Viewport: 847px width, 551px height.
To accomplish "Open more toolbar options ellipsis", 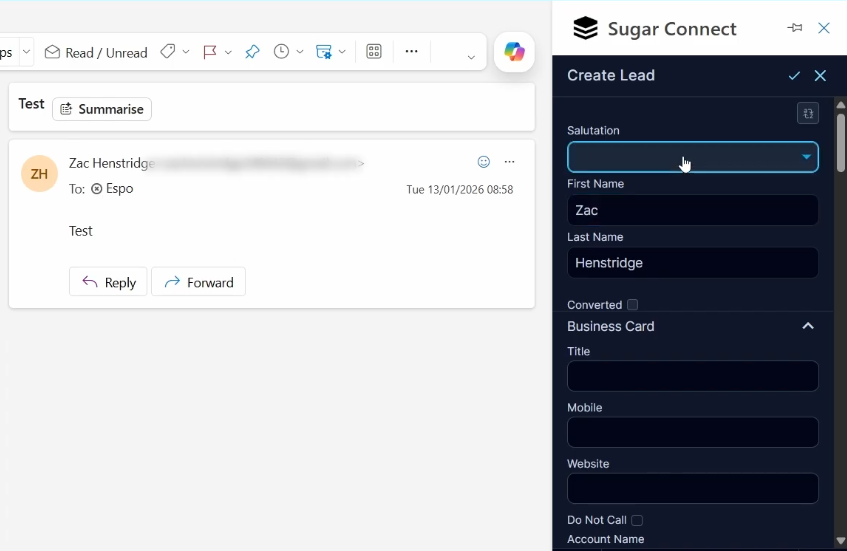I will pos(412,51).
